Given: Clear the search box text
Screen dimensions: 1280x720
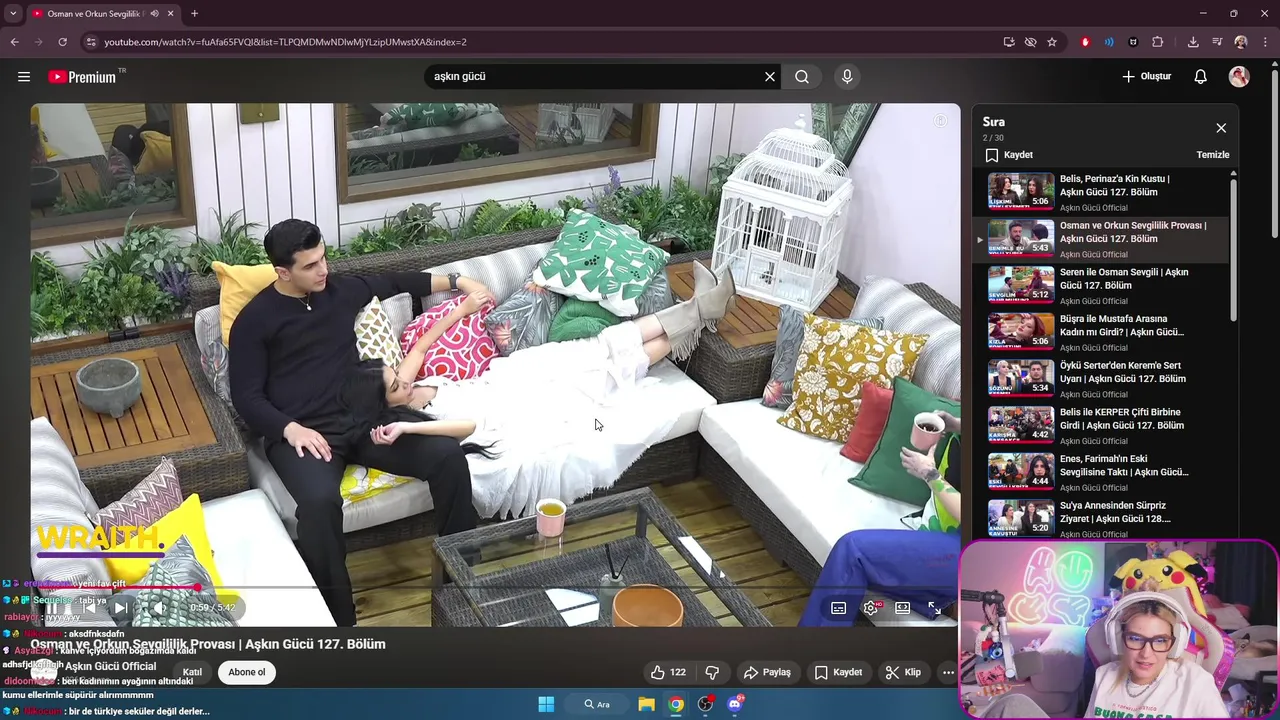Looking at the screenshot, I should click(x=770, y=76).
